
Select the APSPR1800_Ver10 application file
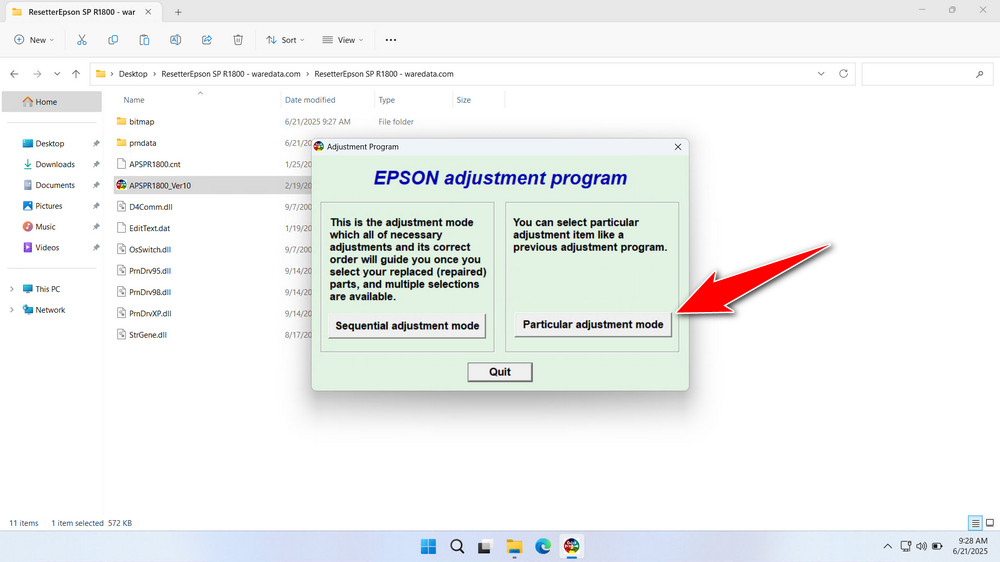click(x=159, y=186)
